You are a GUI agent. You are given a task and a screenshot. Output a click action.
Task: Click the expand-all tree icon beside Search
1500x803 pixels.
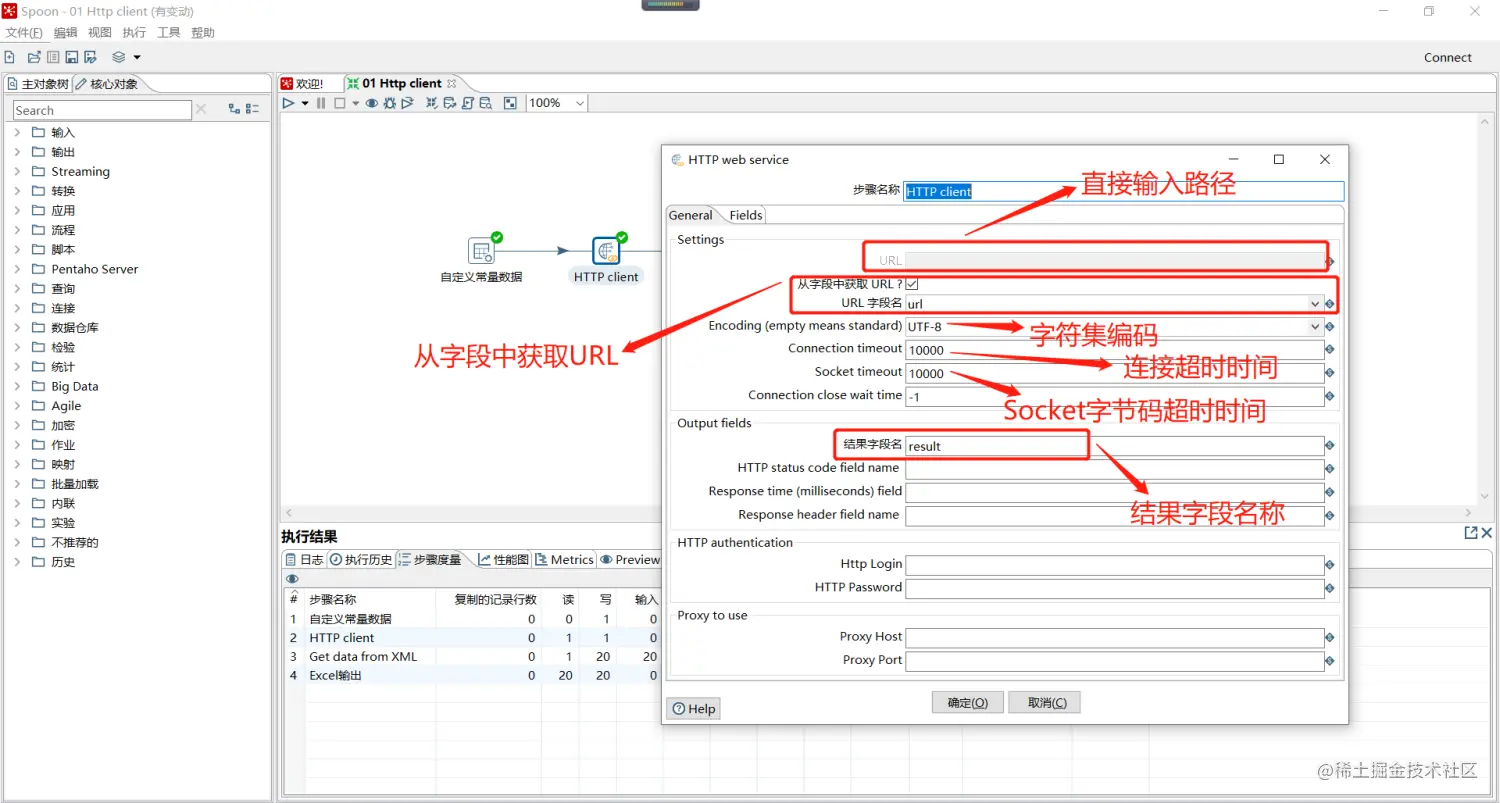[x=234, y=109]
